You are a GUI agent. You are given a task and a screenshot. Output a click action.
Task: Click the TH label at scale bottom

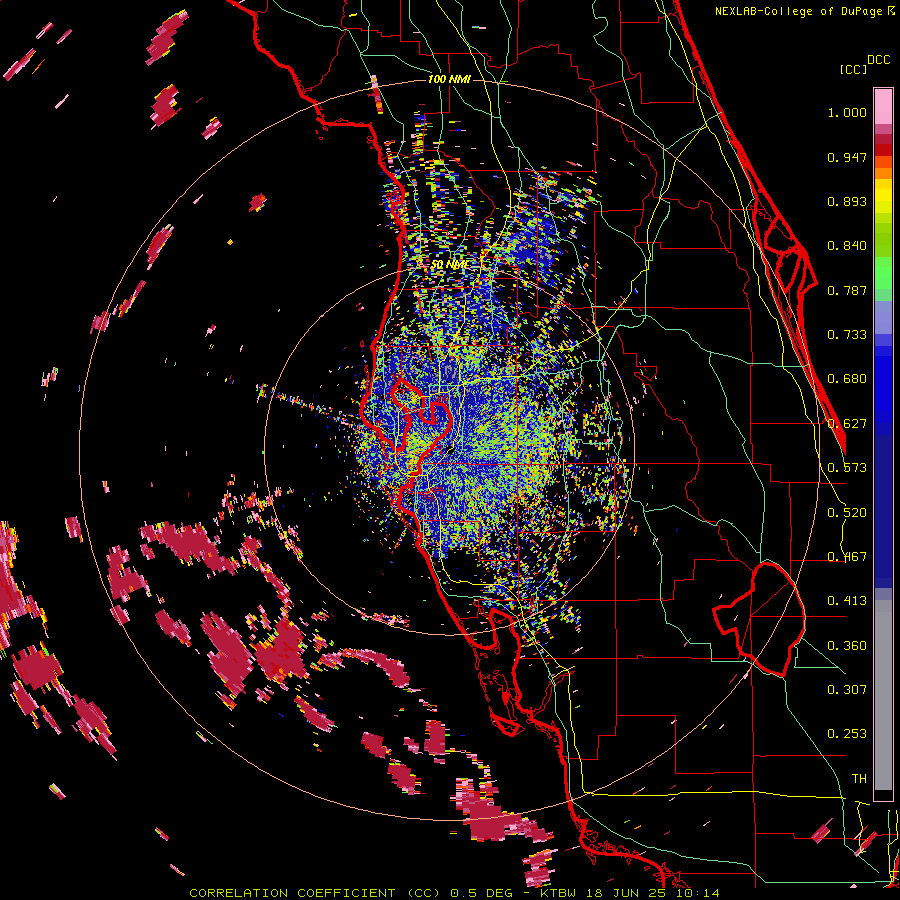click(x=859, y=779)
